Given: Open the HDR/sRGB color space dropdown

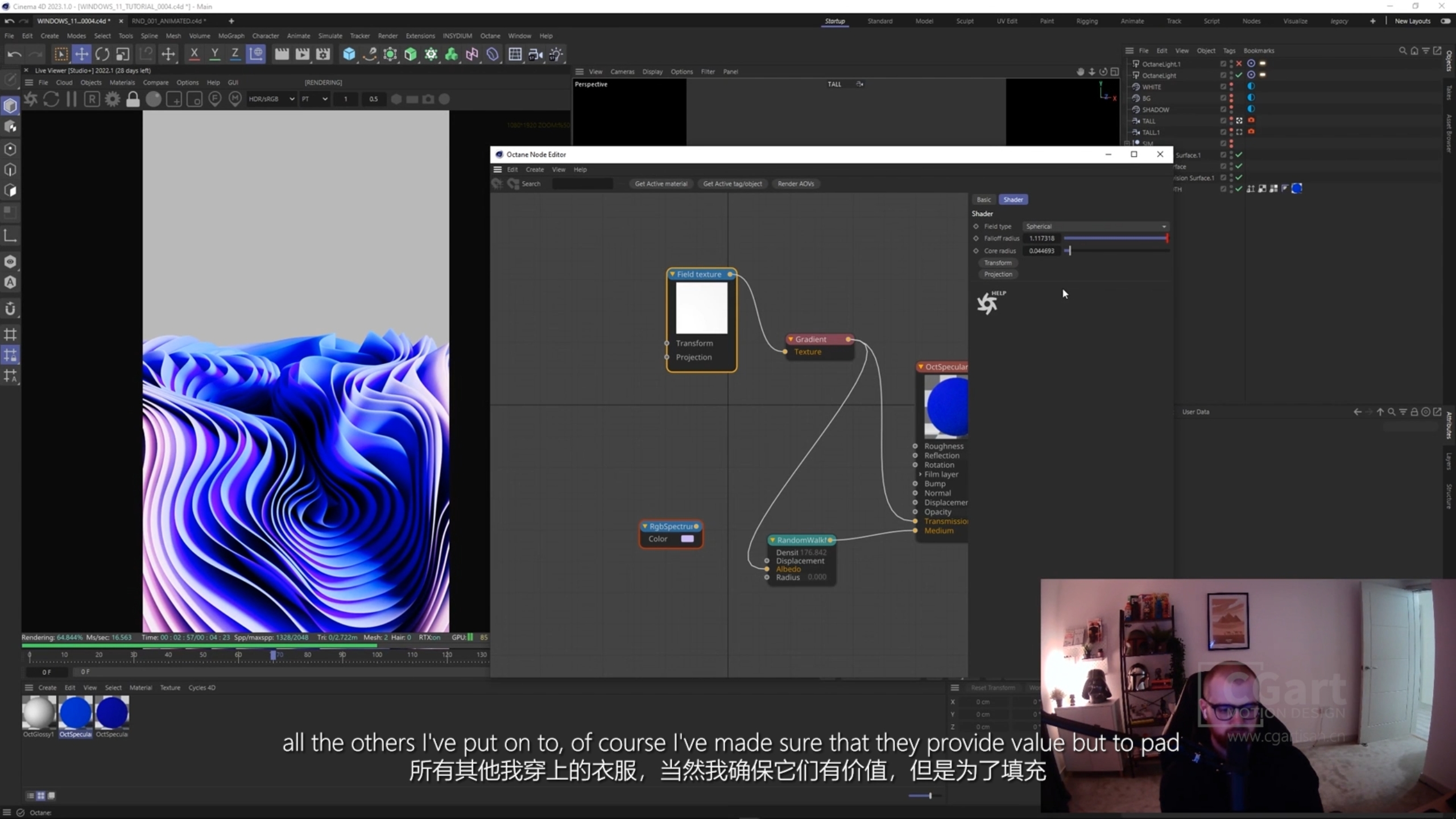Looking at the screenshot, I should 271,99.
